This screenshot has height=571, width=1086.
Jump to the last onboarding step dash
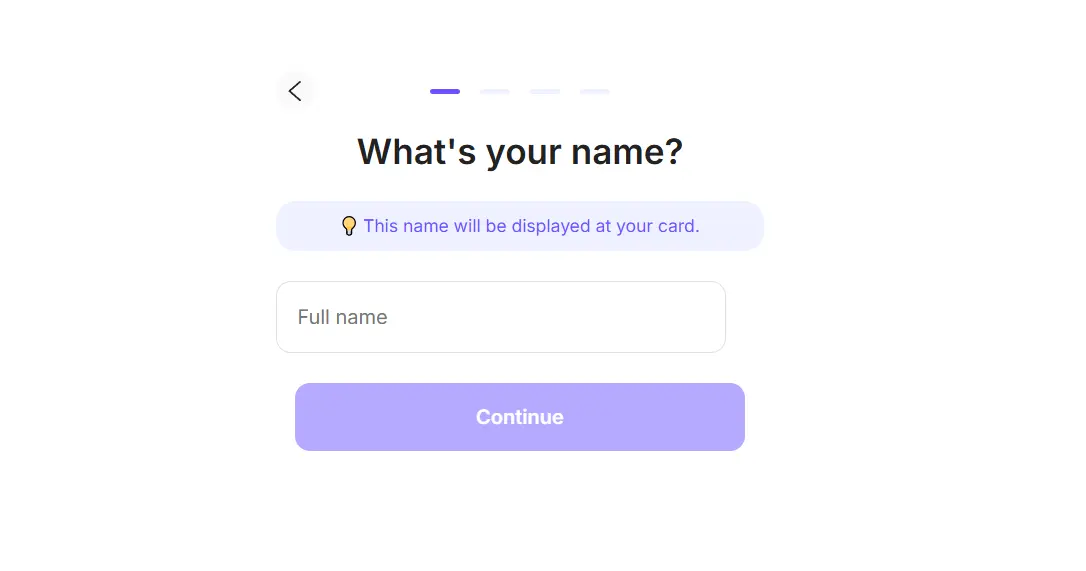tap(594, 91)
